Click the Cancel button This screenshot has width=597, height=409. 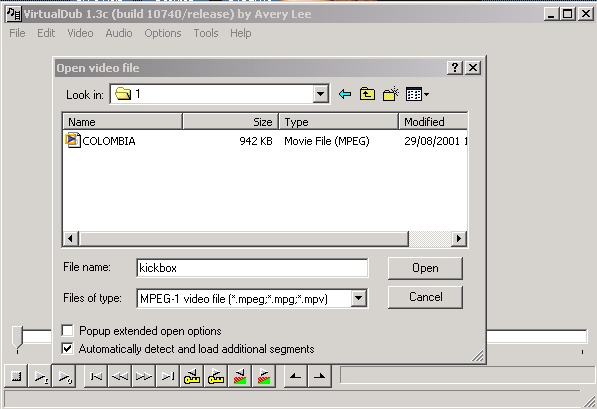tap(425, 297)
